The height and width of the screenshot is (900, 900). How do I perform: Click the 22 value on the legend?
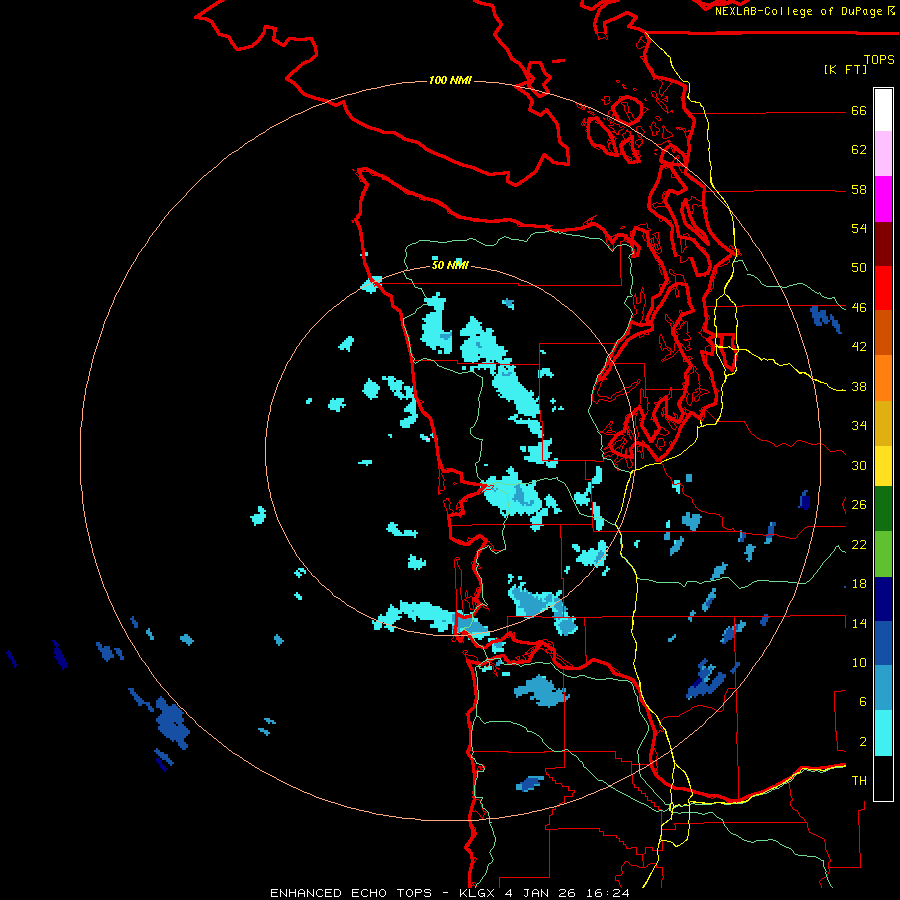tap(859, 545)
